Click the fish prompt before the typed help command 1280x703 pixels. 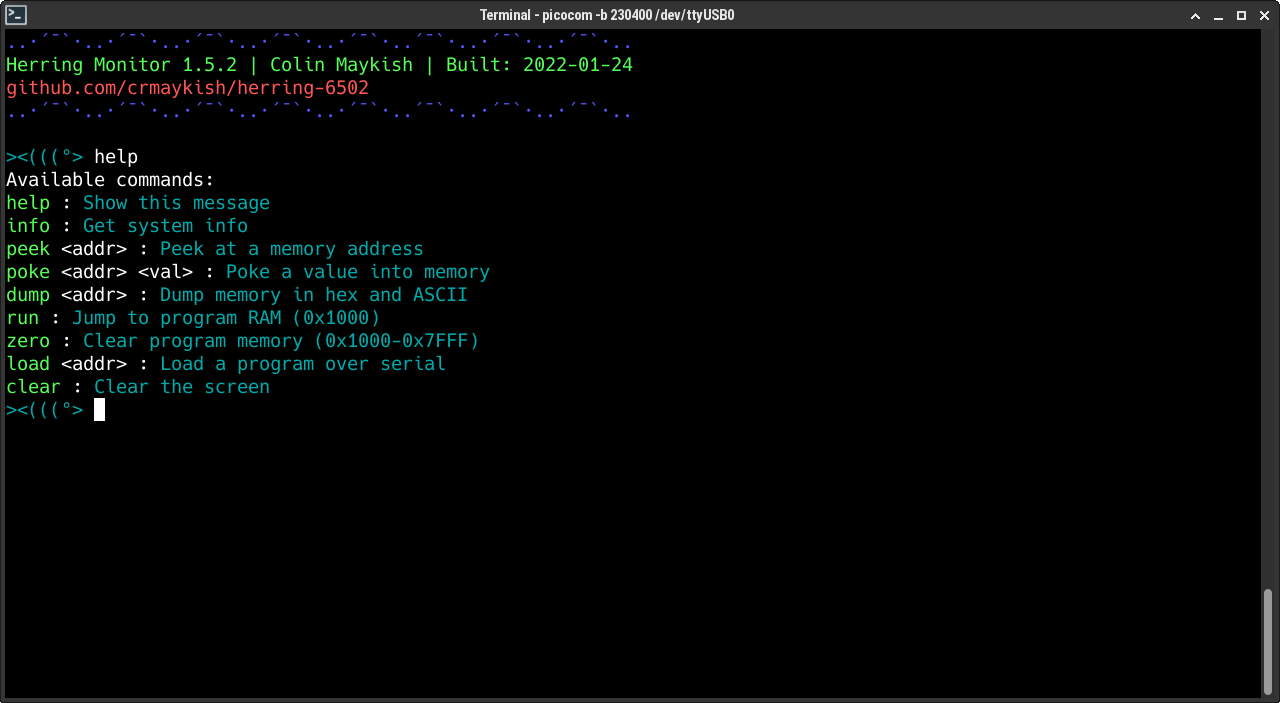pos(45,157)
